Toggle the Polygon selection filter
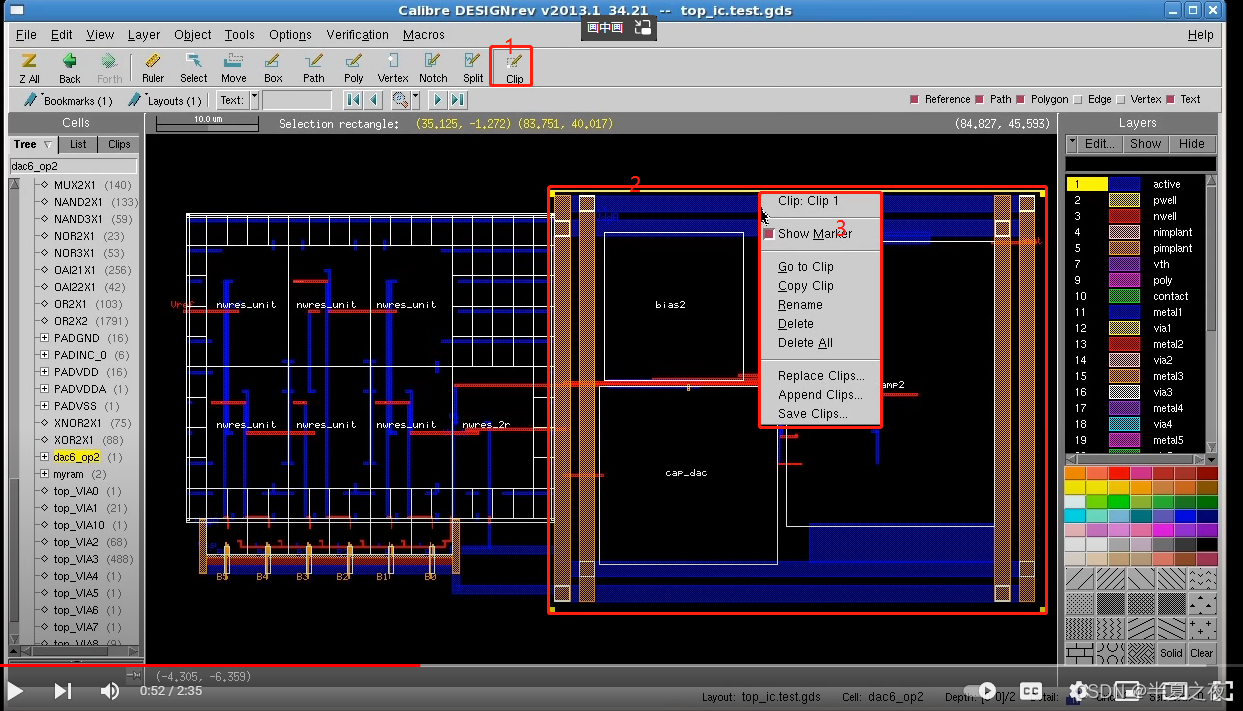The height and width of the screenshot is (711, 1243). [1021, 99]
